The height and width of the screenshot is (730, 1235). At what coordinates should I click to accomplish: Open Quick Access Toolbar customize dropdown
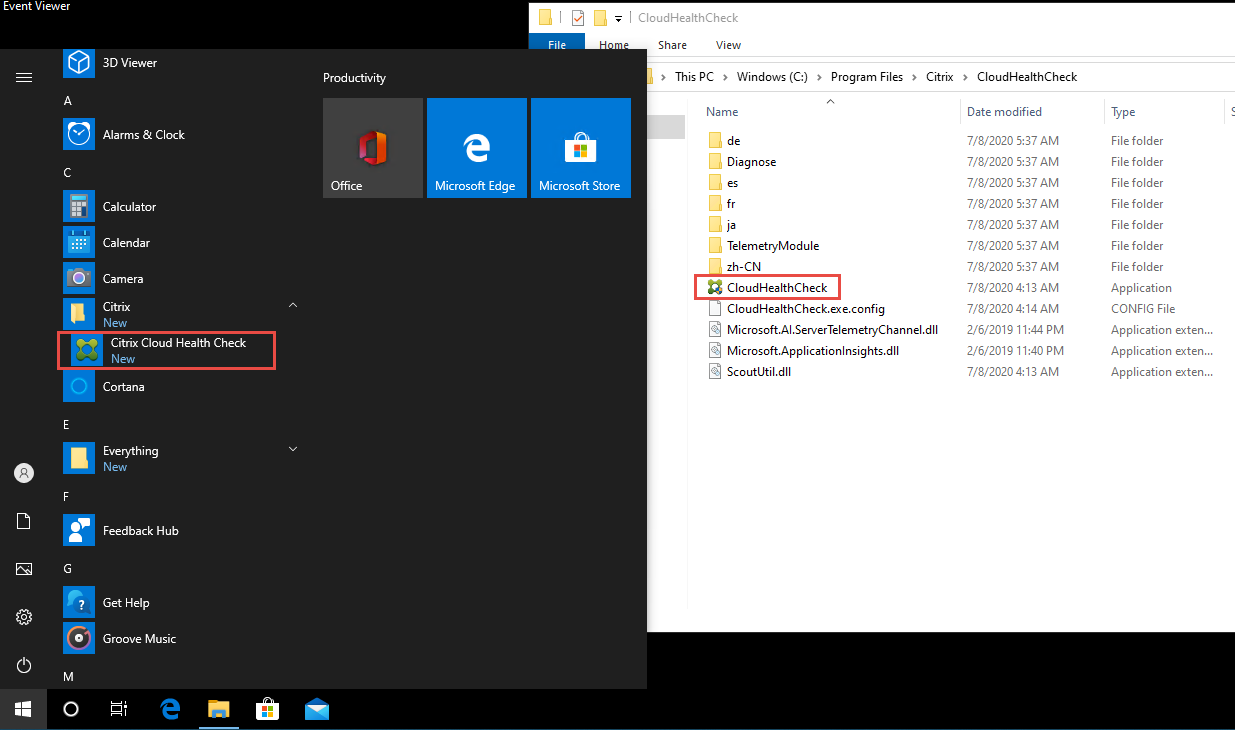(619, 18)
